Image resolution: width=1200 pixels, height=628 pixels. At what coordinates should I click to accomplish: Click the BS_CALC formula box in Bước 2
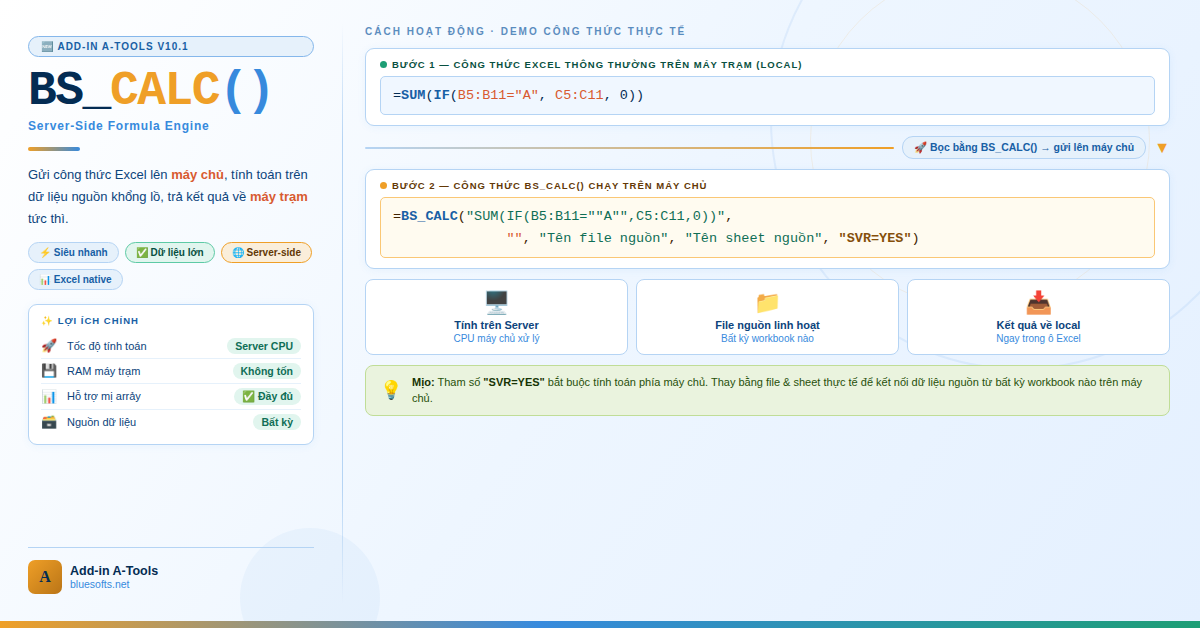767,227
